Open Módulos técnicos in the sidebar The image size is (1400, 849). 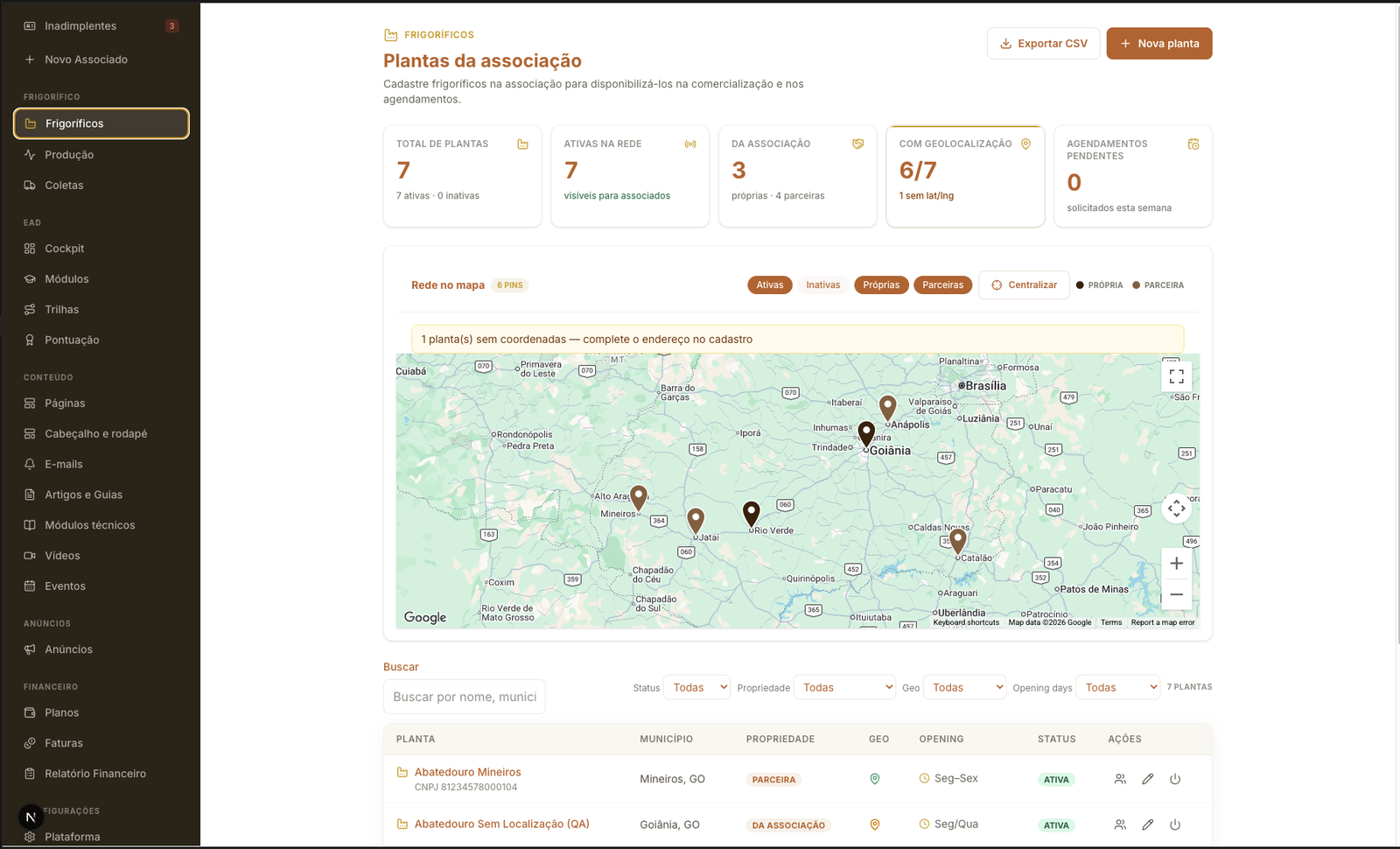click(x=101, y=525)
